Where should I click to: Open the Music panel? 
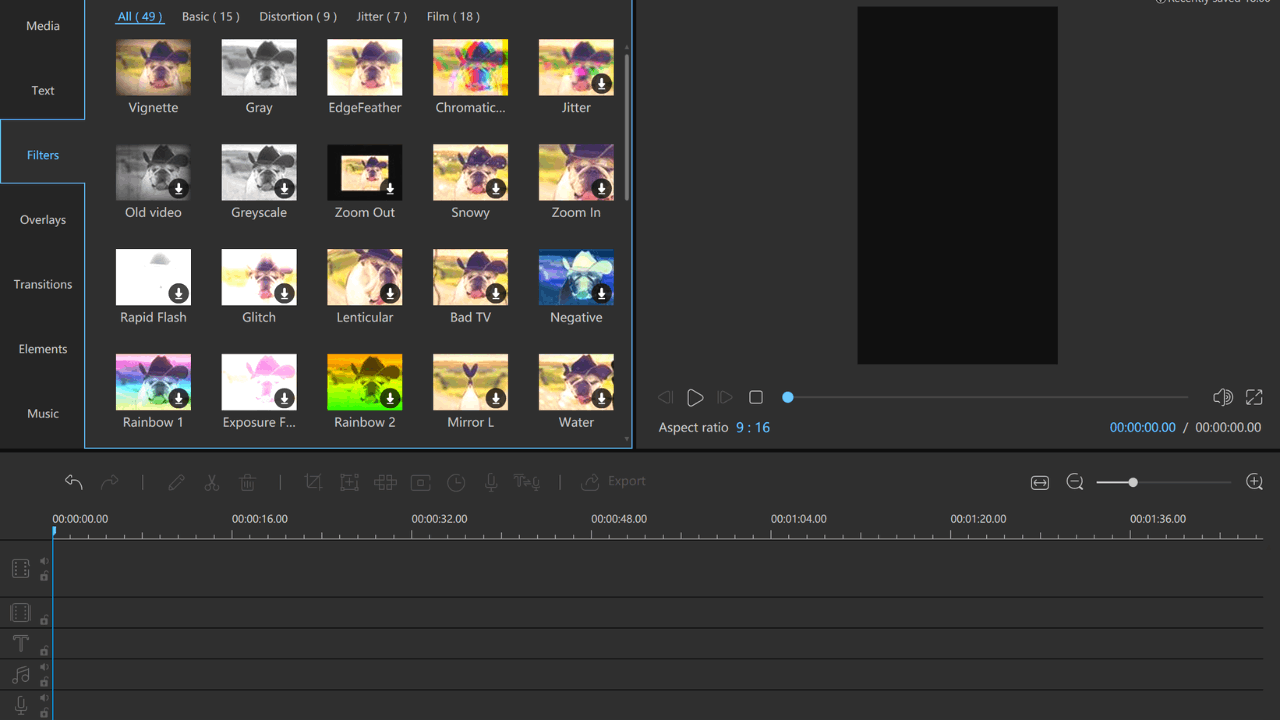point(43,413)
